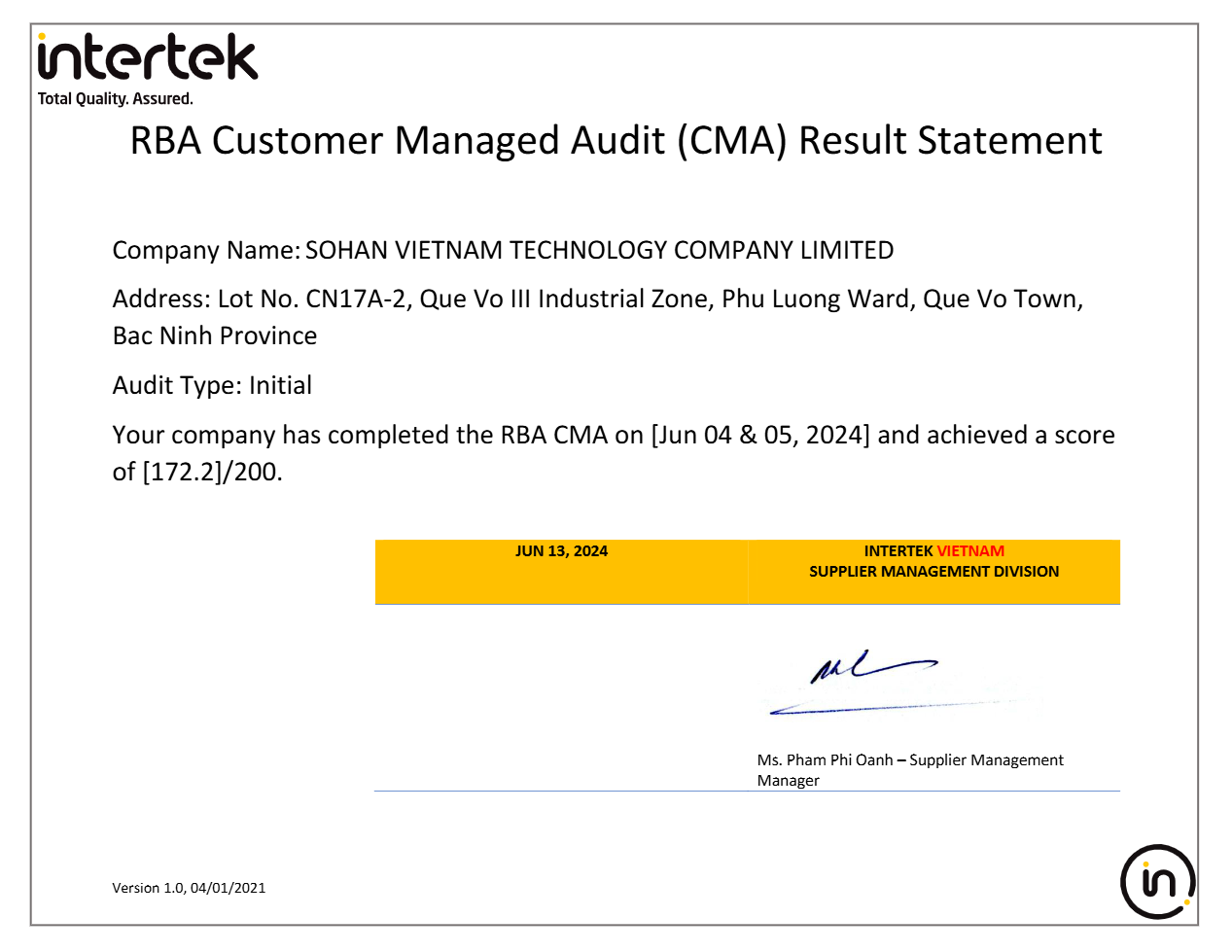Click the JUN 13, 2024 date cell
The image size is (1232, 952).
(561, 551)
